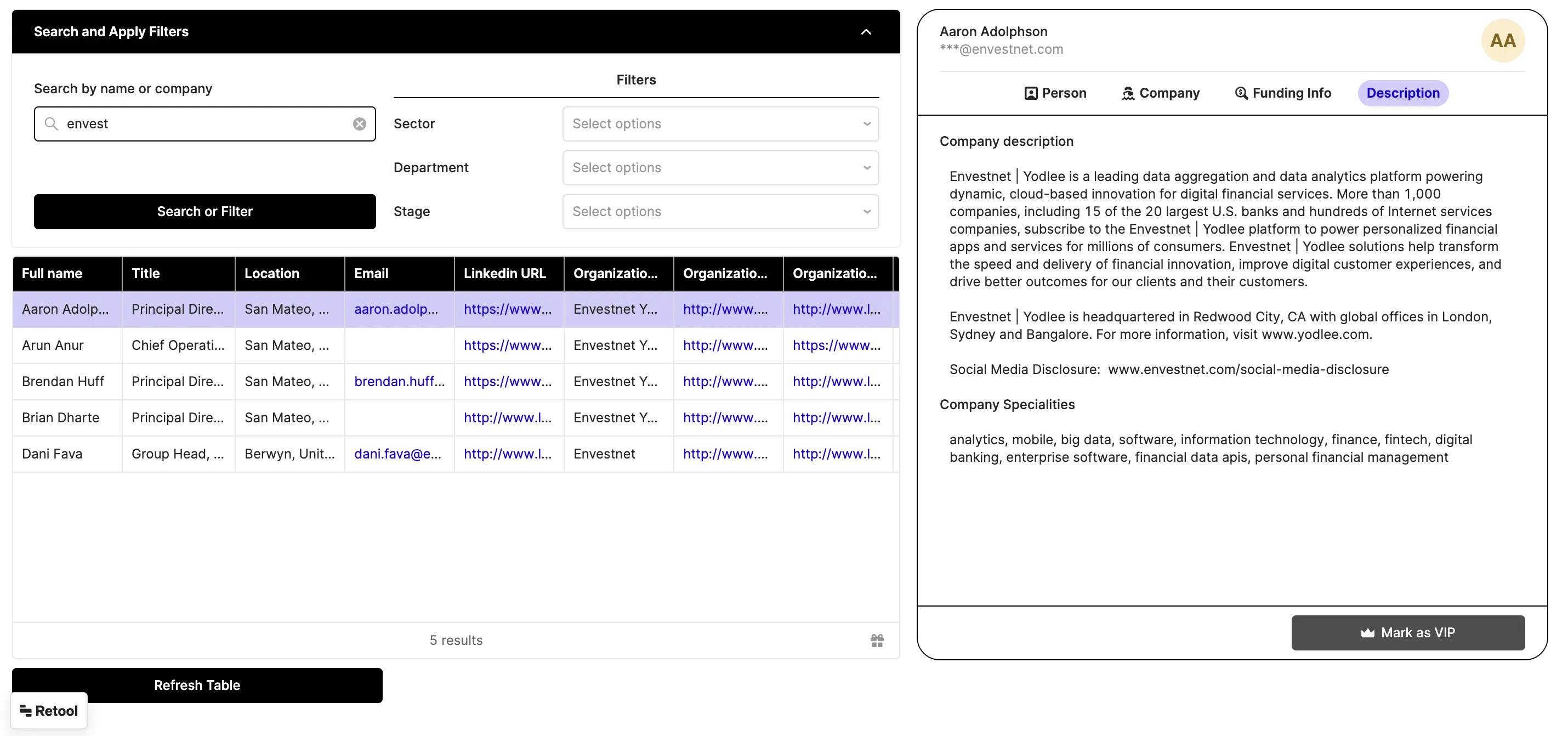Open Aaron Adolphson's Linkedin URL link
Screen dimensions: 1568x736
(508, 309)
